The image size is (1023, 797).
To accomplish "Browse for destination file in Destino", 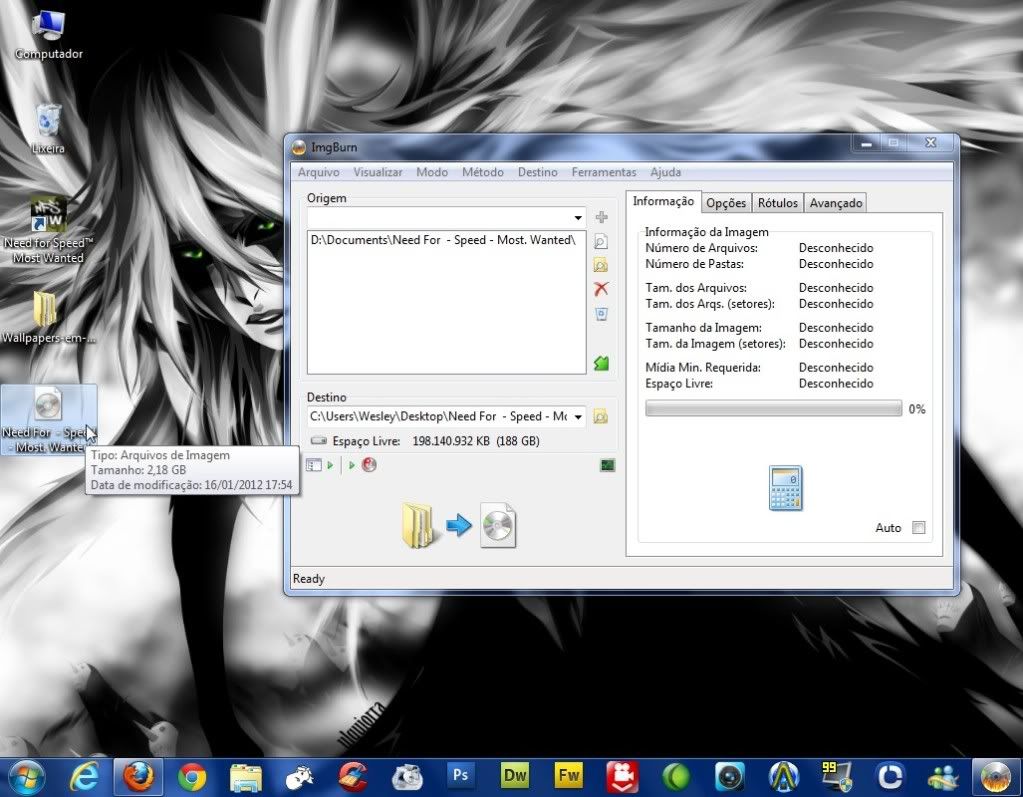I will pos(601,417).
